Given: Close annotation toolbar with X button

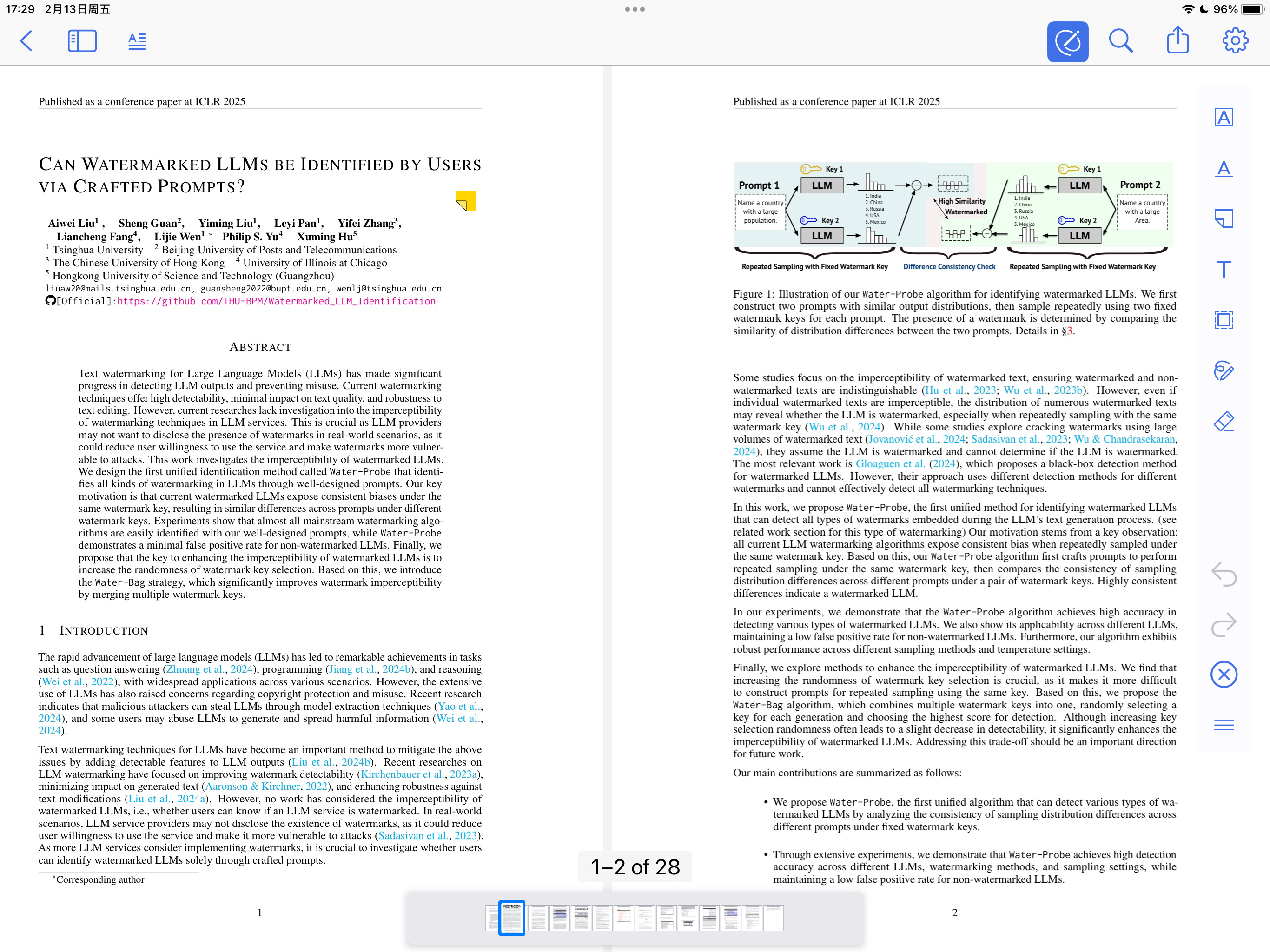Looking at the screenshot, I should click(1224, 674).
